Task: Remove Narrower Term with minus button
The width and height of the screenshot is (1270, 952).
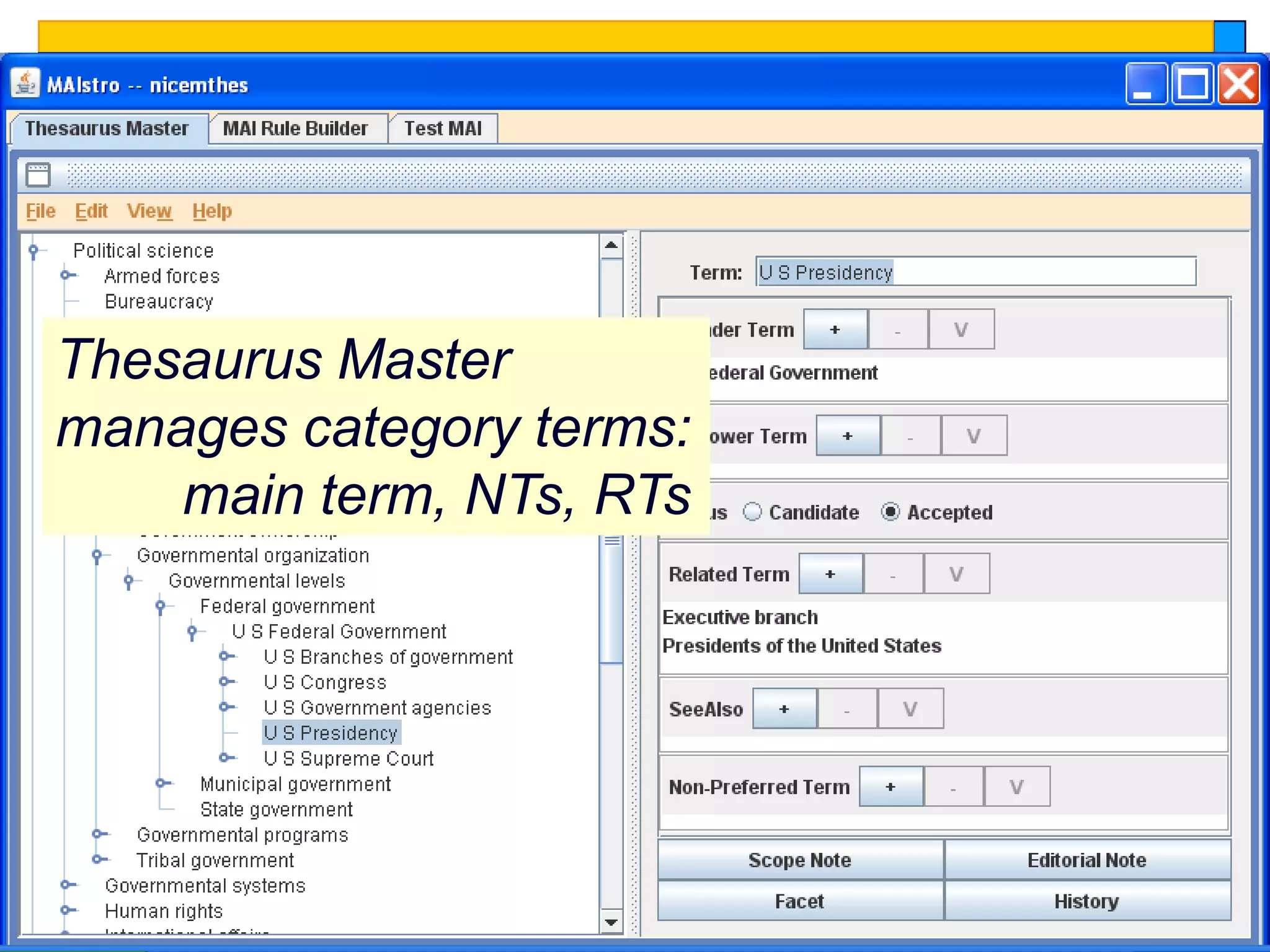Action: (910, 436)
